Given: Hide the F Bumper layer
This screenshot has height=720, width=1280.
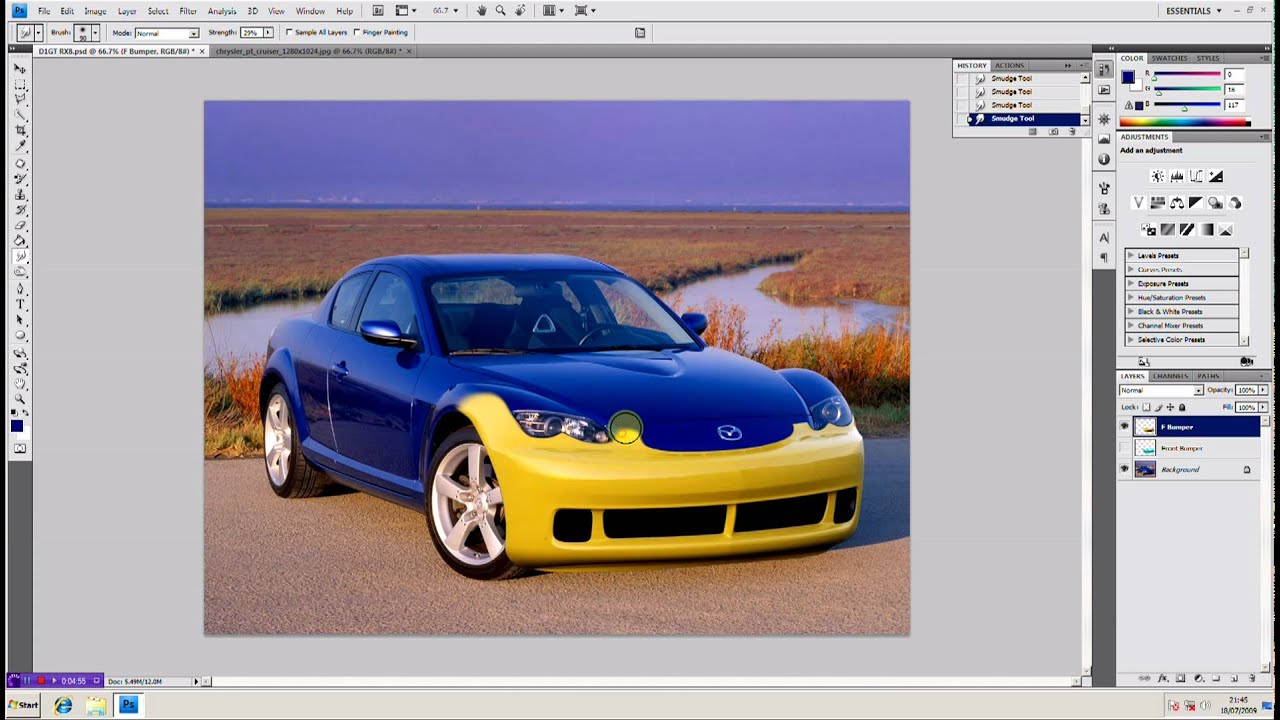Looking at the screenshot, I should (1124, 427).
